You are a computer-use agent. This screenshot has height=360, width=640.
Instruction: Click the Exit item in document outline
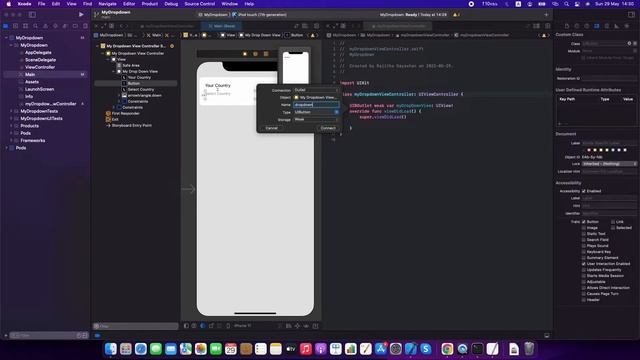click(115, 119)
